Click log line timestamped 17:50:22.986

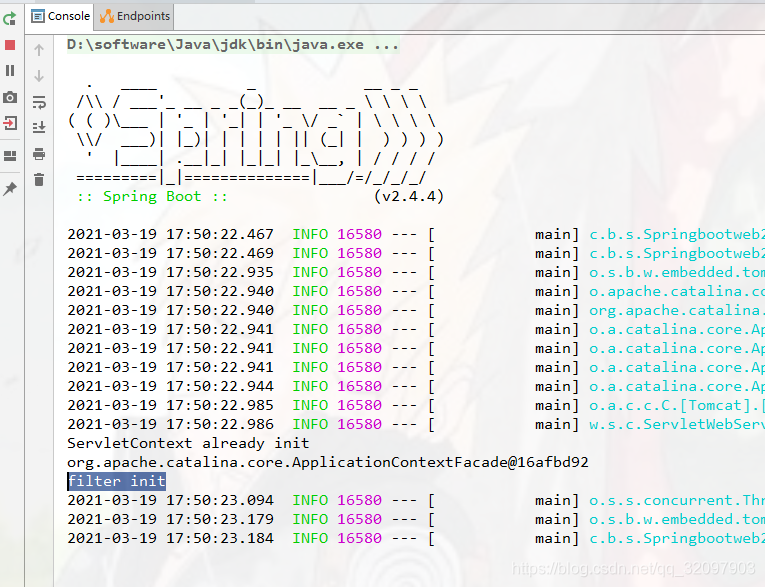(416, 425)
